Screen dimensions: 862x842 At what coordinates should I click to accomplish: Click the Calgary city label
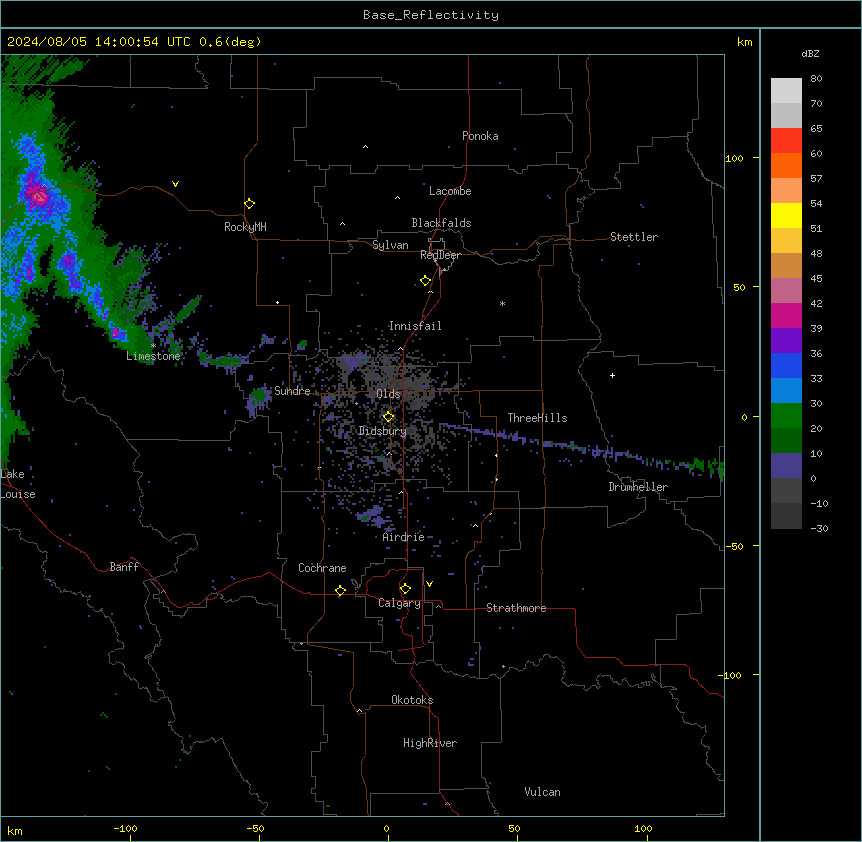(399, 603)
